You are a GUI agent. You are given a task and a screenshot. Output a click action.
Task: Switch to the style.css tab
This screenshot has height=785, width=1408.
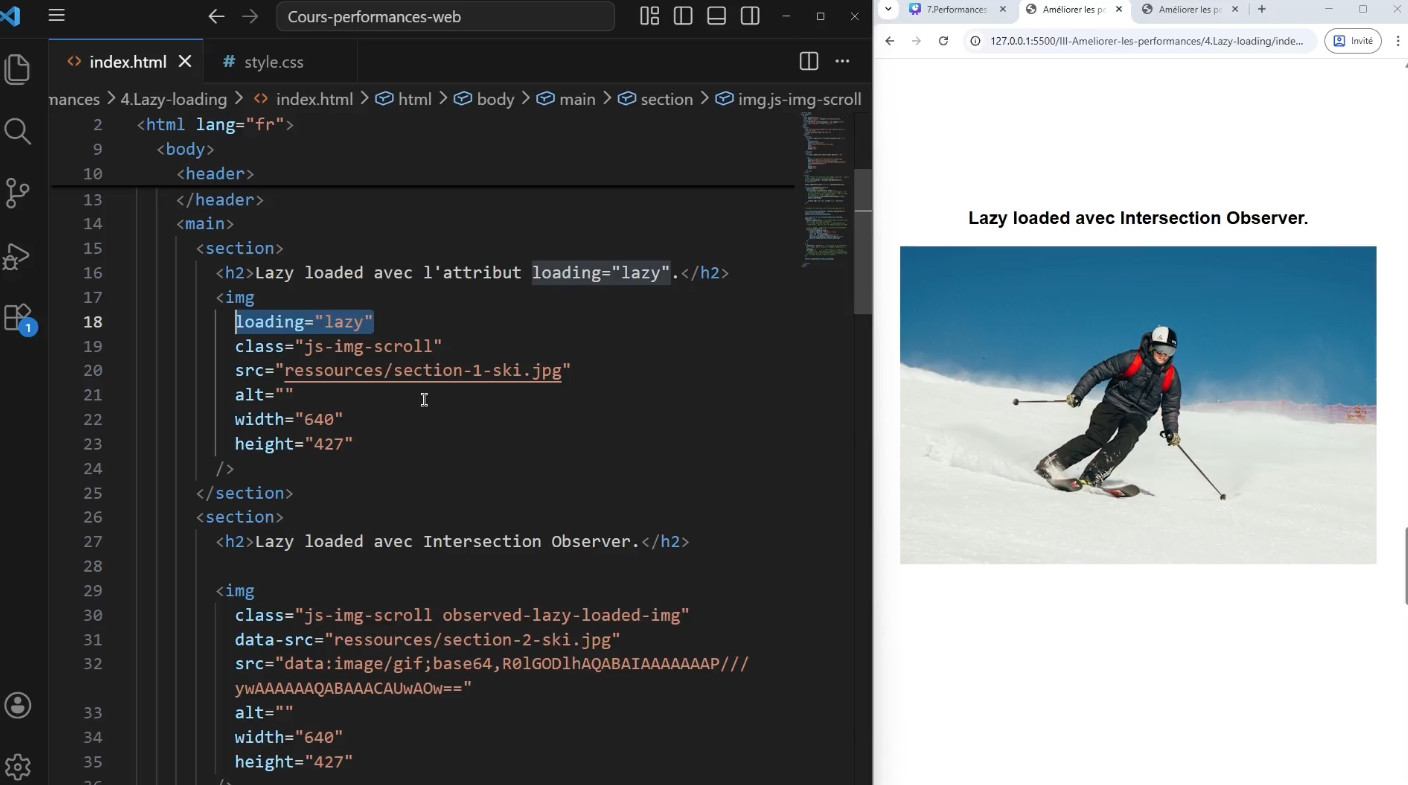click(x=273, y=62)
